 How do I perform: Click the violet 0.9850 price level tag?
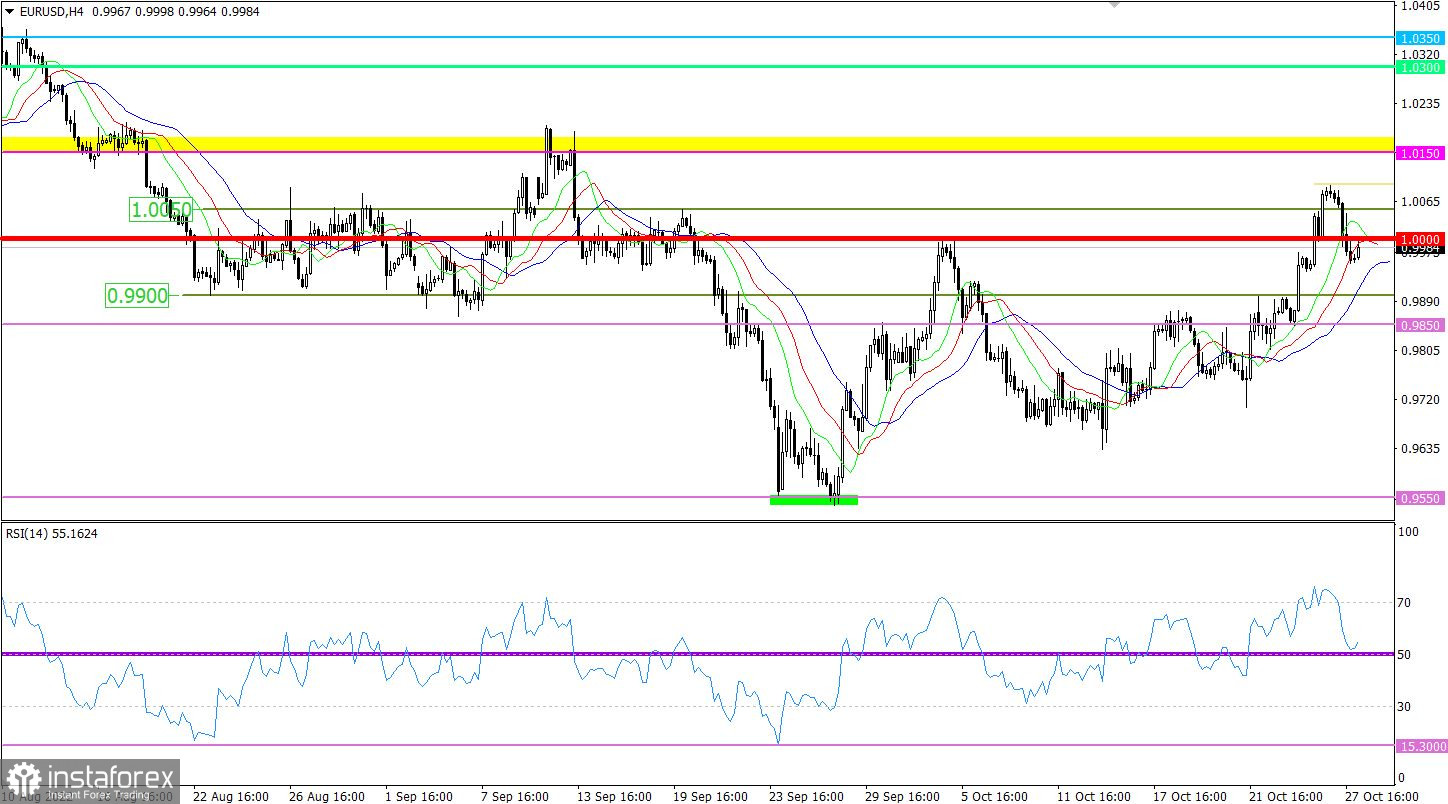click(x=1422, y=325)
